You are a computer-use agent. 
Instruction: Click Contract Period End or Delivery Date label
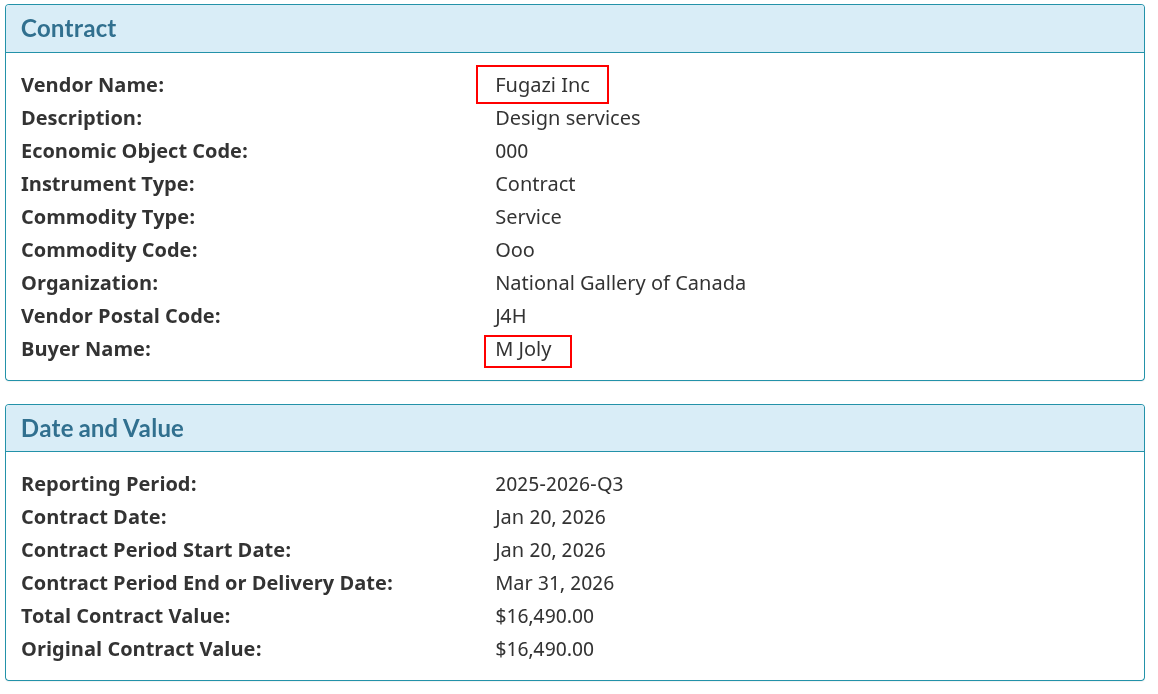coord(207,584)
